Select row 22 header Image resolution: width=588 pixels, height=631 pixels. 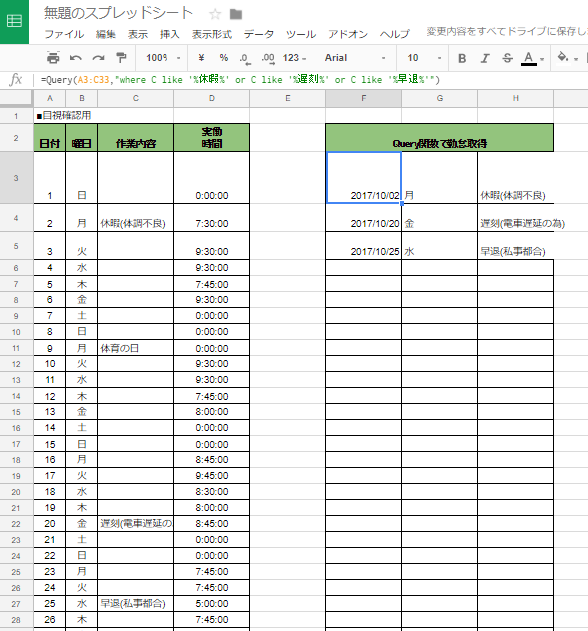(x=16, y=524)
